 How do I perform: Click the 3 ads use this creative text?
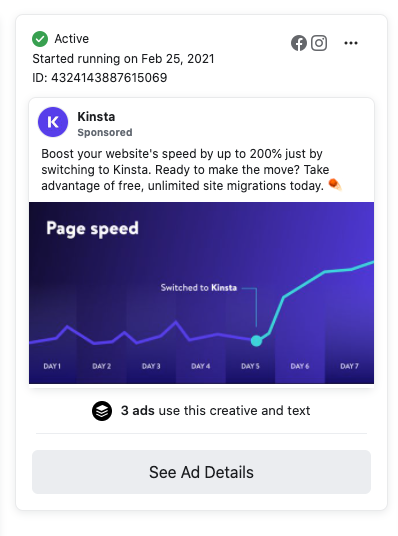click(215, 411)
